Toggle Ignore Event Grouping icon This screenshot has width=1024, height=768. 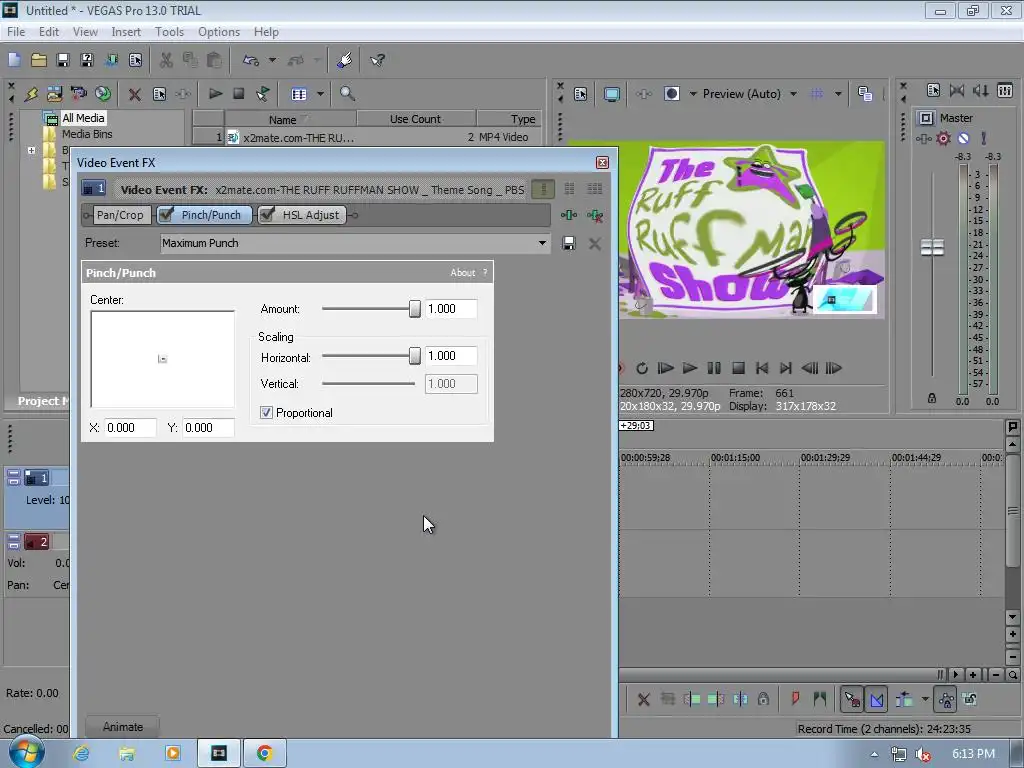pos(970,699)
